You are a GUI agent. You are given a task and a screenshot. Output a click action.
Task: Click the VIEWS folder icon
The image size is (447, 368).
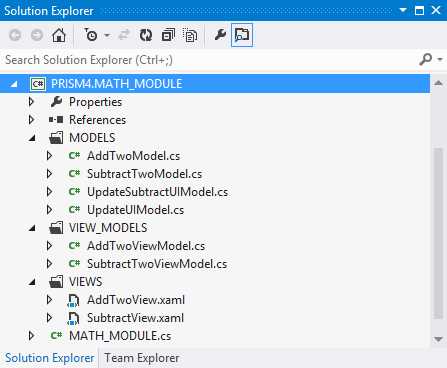(56, 282)
